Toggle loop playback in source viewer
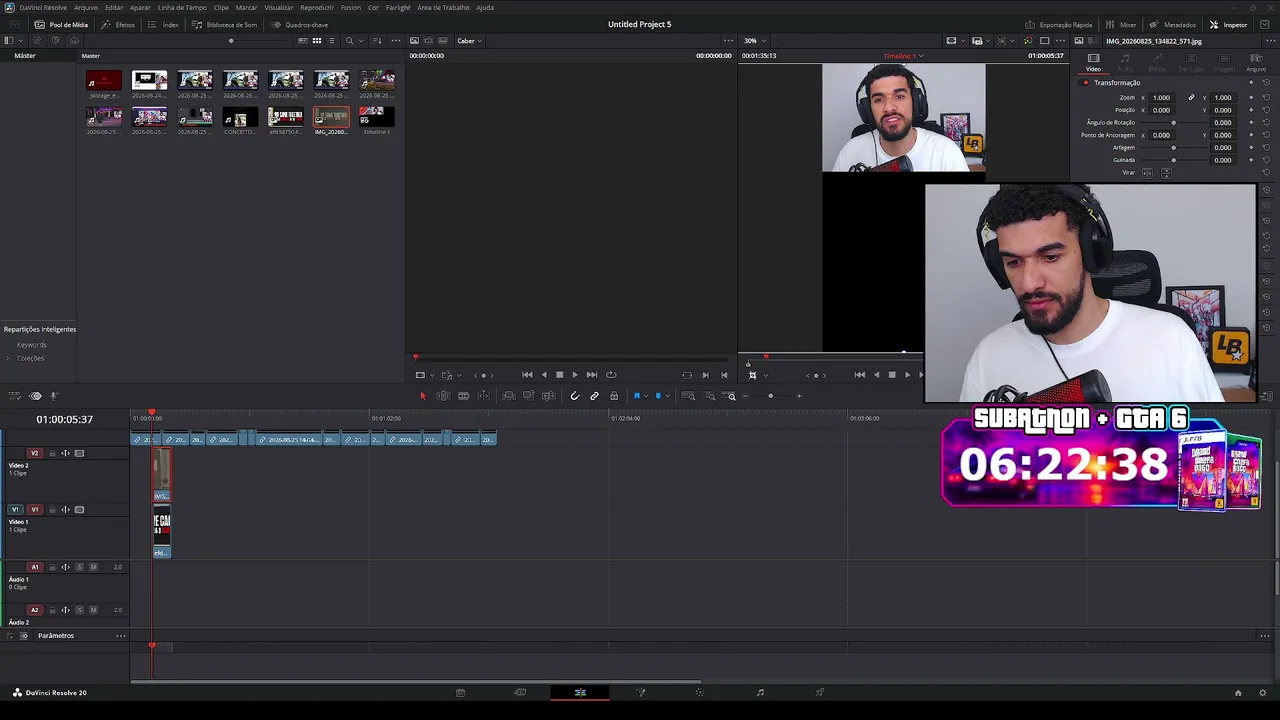 pos(611,375)
